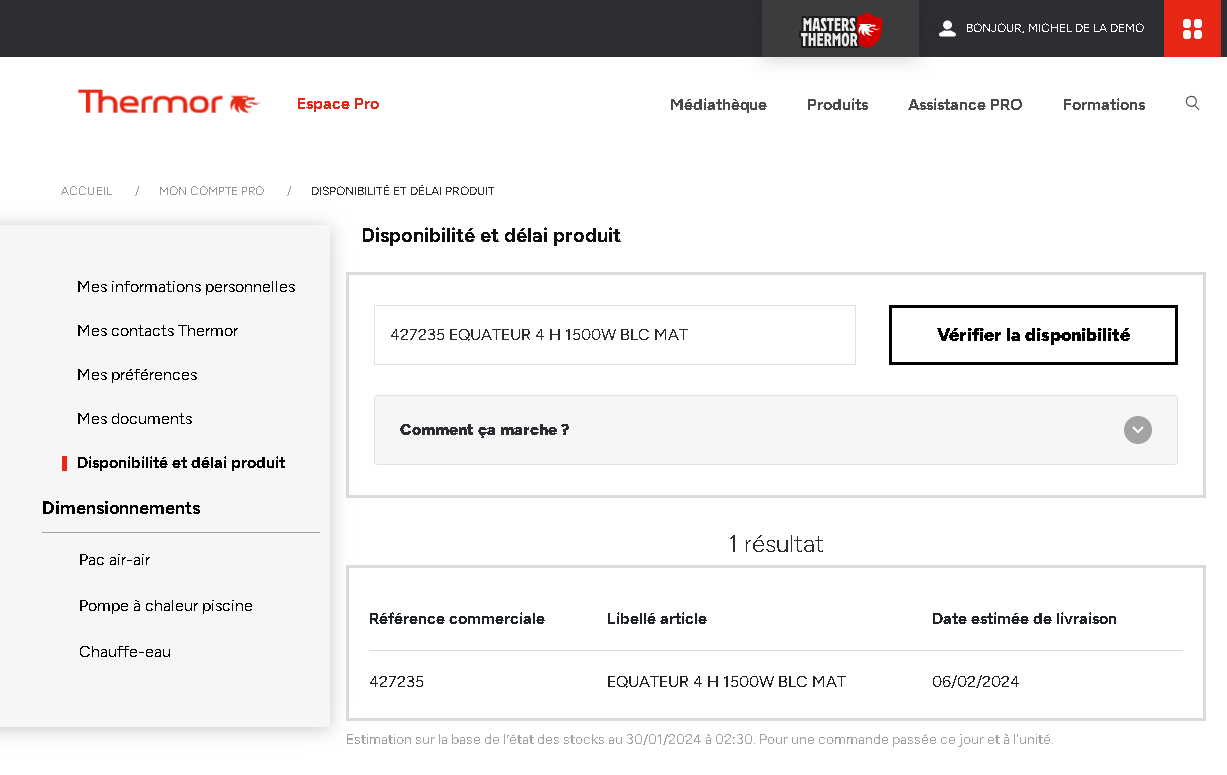Open Mes contacts Thermor

pos(158,331)
